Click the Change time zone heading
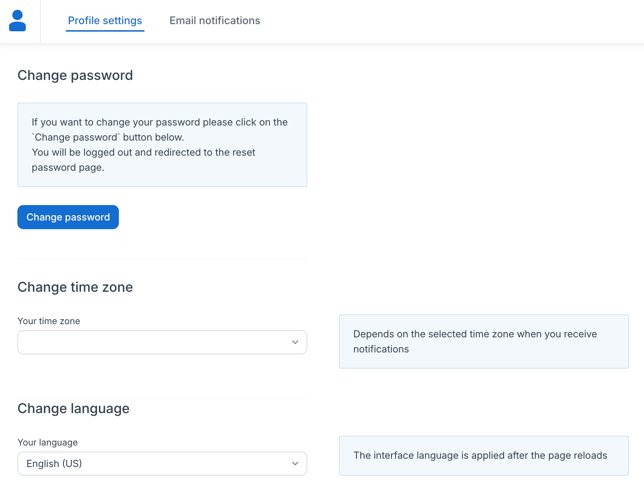 pyautogui.click(x=75, y=287)
